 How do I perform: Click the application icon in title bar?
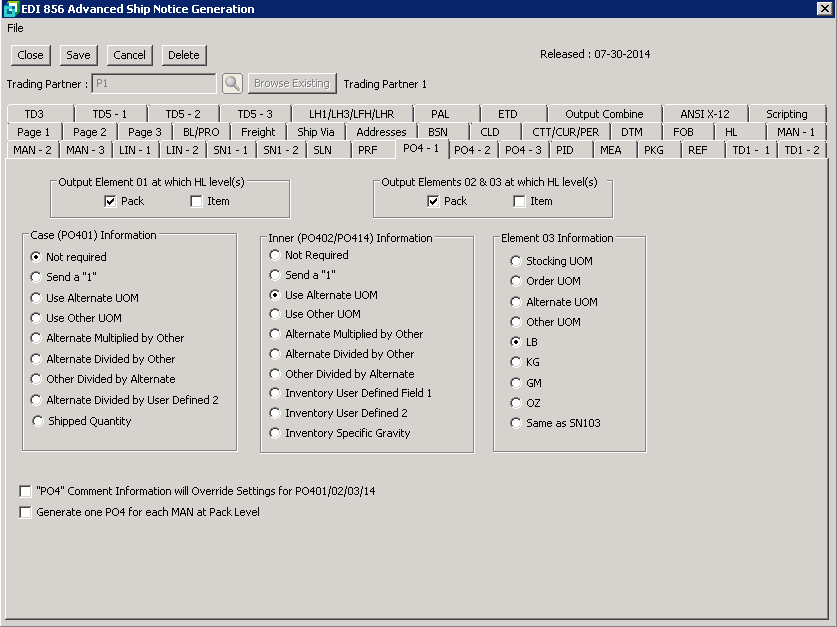point(11,9)
